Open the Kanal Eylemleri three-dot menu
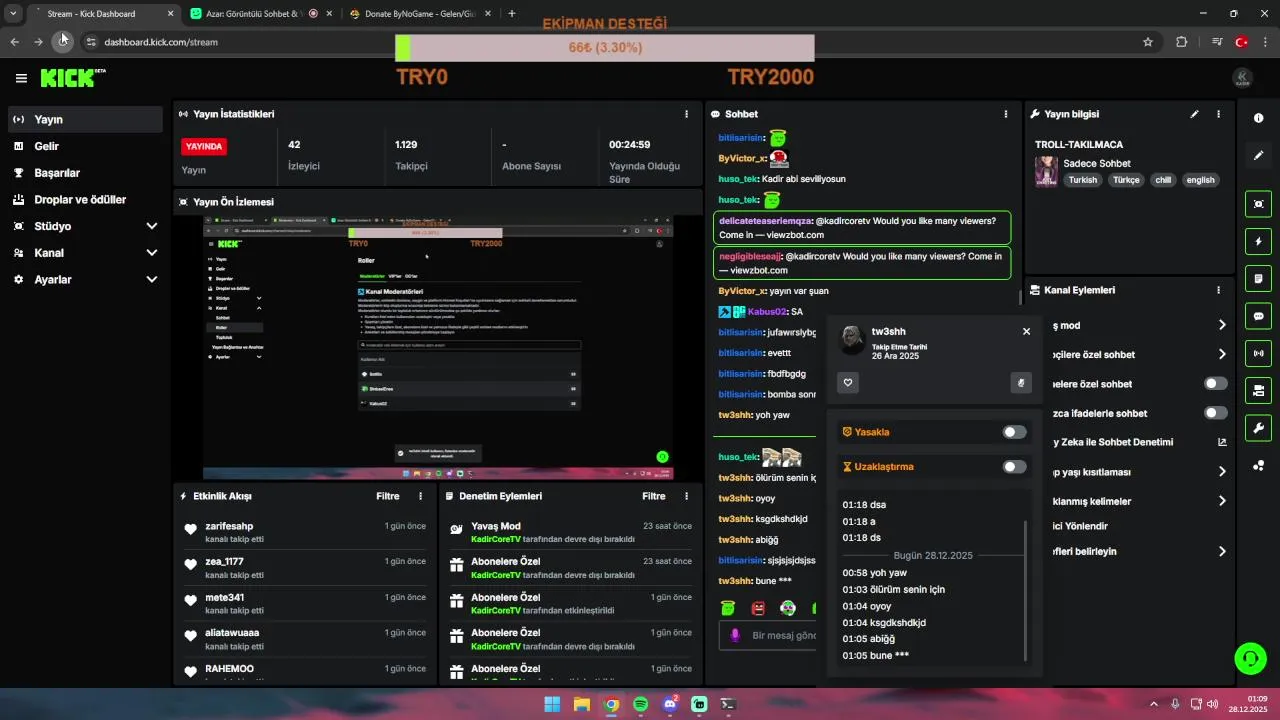This screenshot has height=720, width=1280. click(1218, 290)
